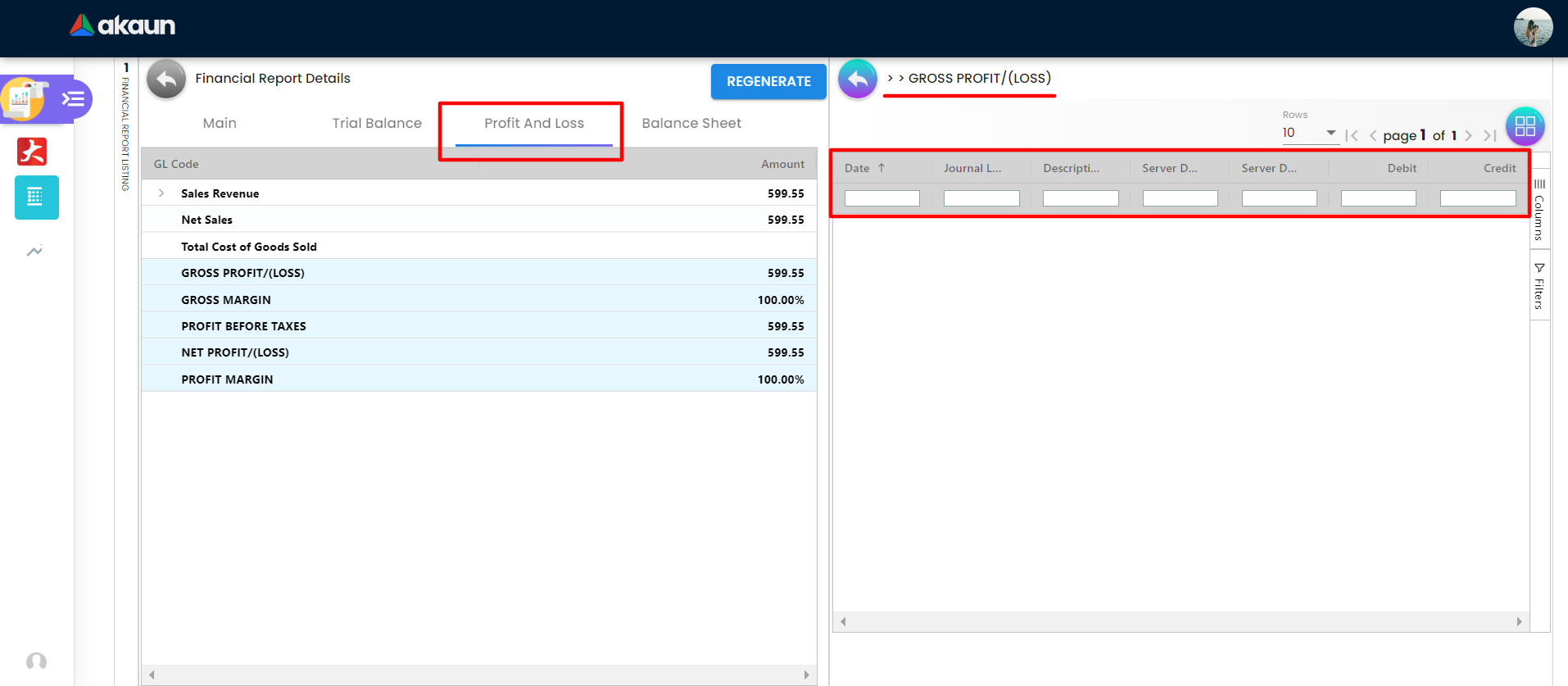The image size is (1568, 686).
Task: Open the Columns side panel
Action: click(1539, 209)
